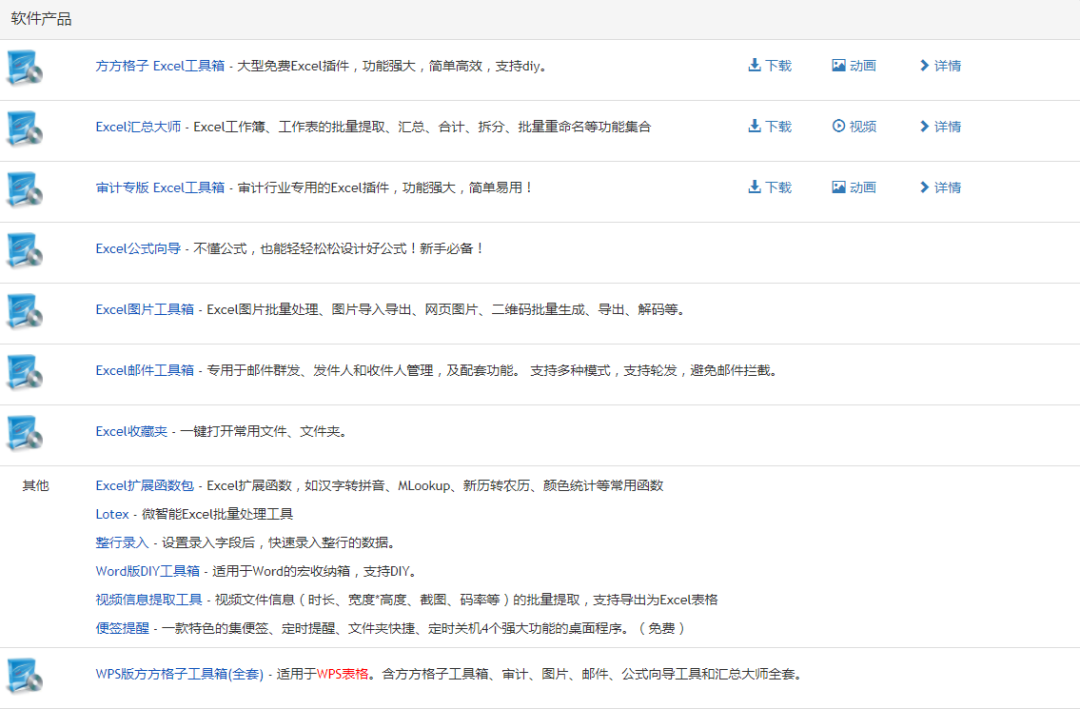Click the product icon beside 审计专版 Excel工具箱

[x=24, y=189]
